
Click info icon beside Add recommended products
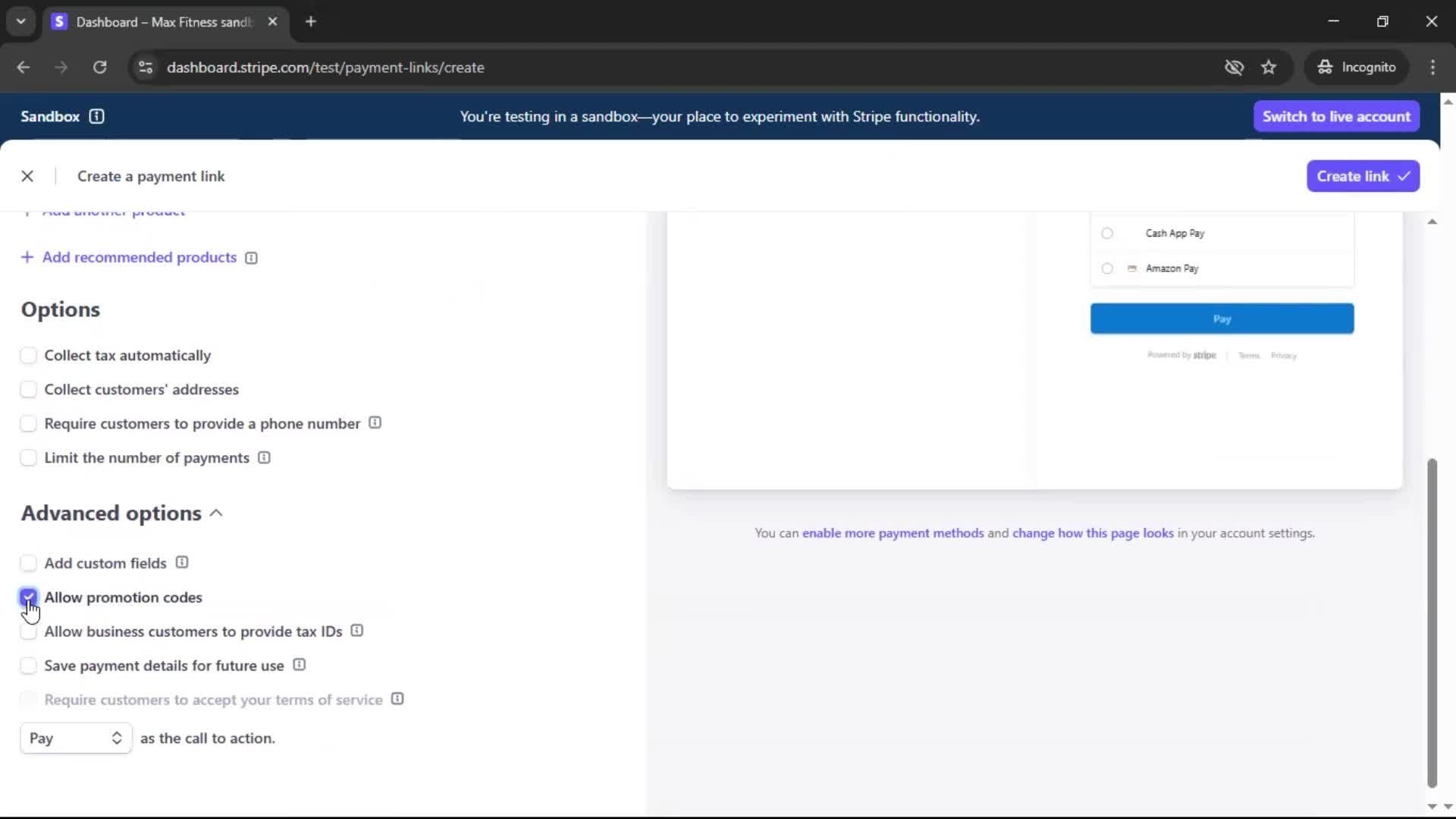point(251,258)
